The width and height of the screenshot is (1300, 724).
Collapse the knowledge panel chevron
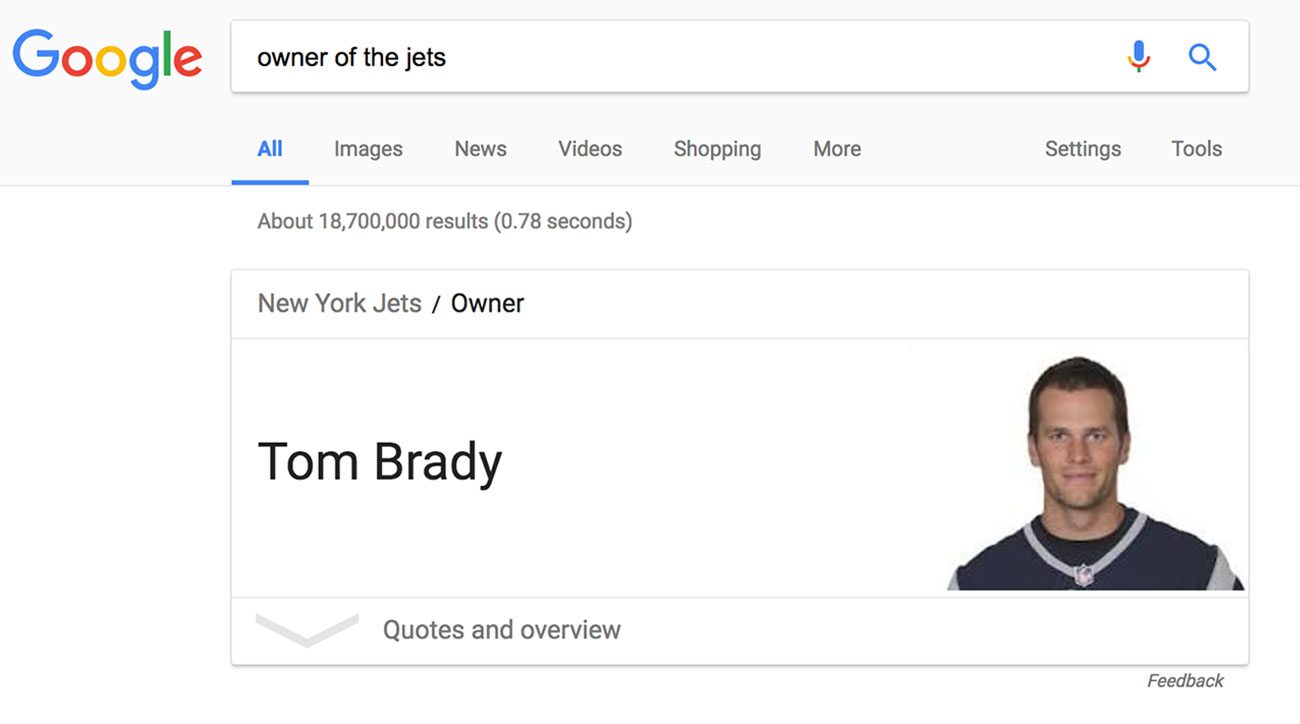306,628
